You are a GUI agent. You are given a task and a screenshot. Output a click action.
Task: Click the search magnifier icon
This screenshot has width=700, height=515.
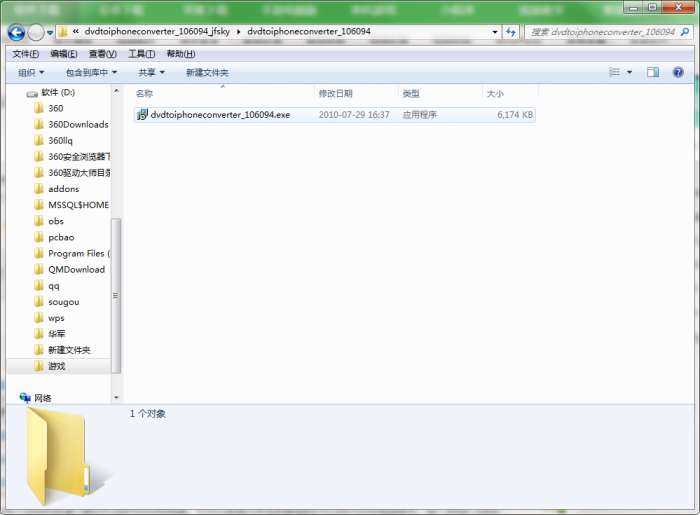tap(685, 32)
